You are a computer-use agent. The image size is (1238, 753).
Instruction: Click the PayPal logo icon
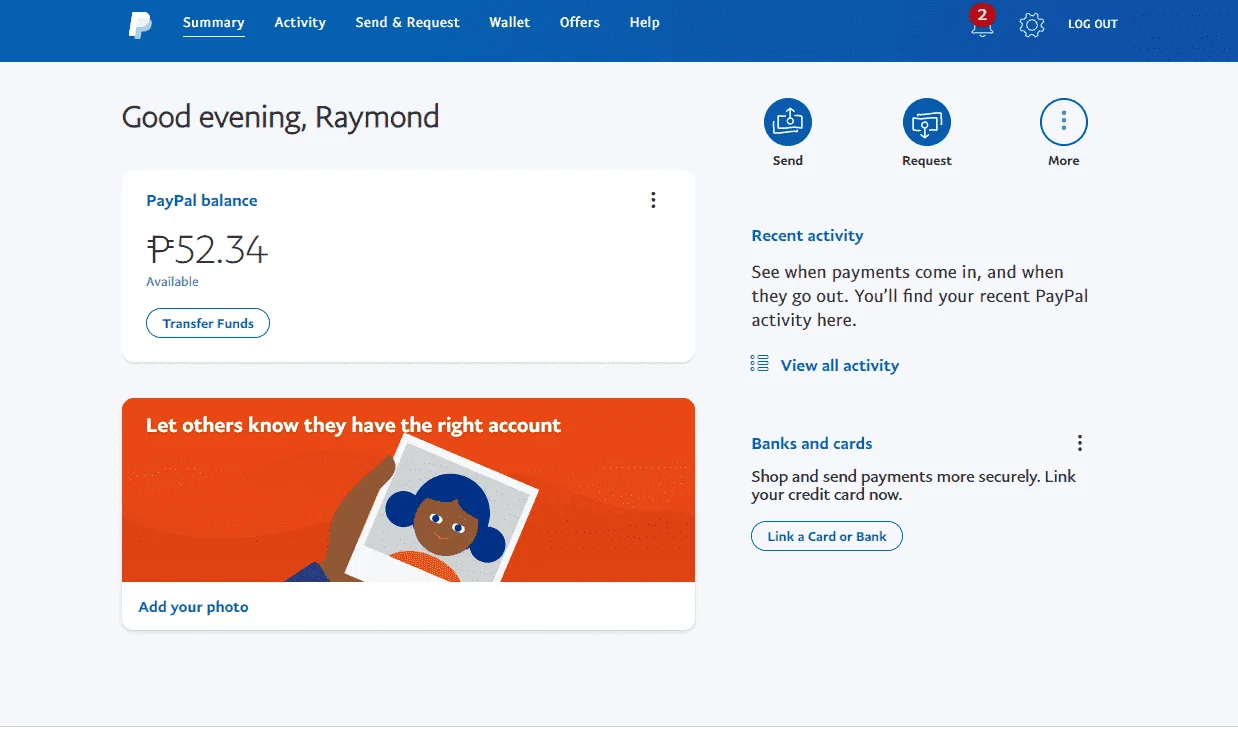pyautogui.click(x=140, y=25)
